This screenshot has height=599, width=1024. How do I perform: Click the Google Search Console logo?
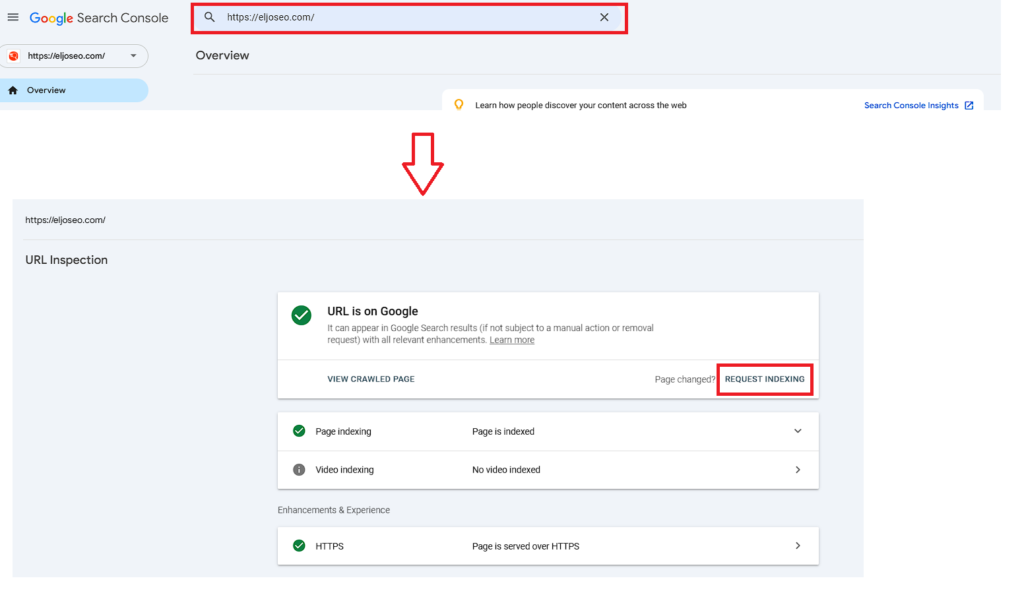(99, 18)
